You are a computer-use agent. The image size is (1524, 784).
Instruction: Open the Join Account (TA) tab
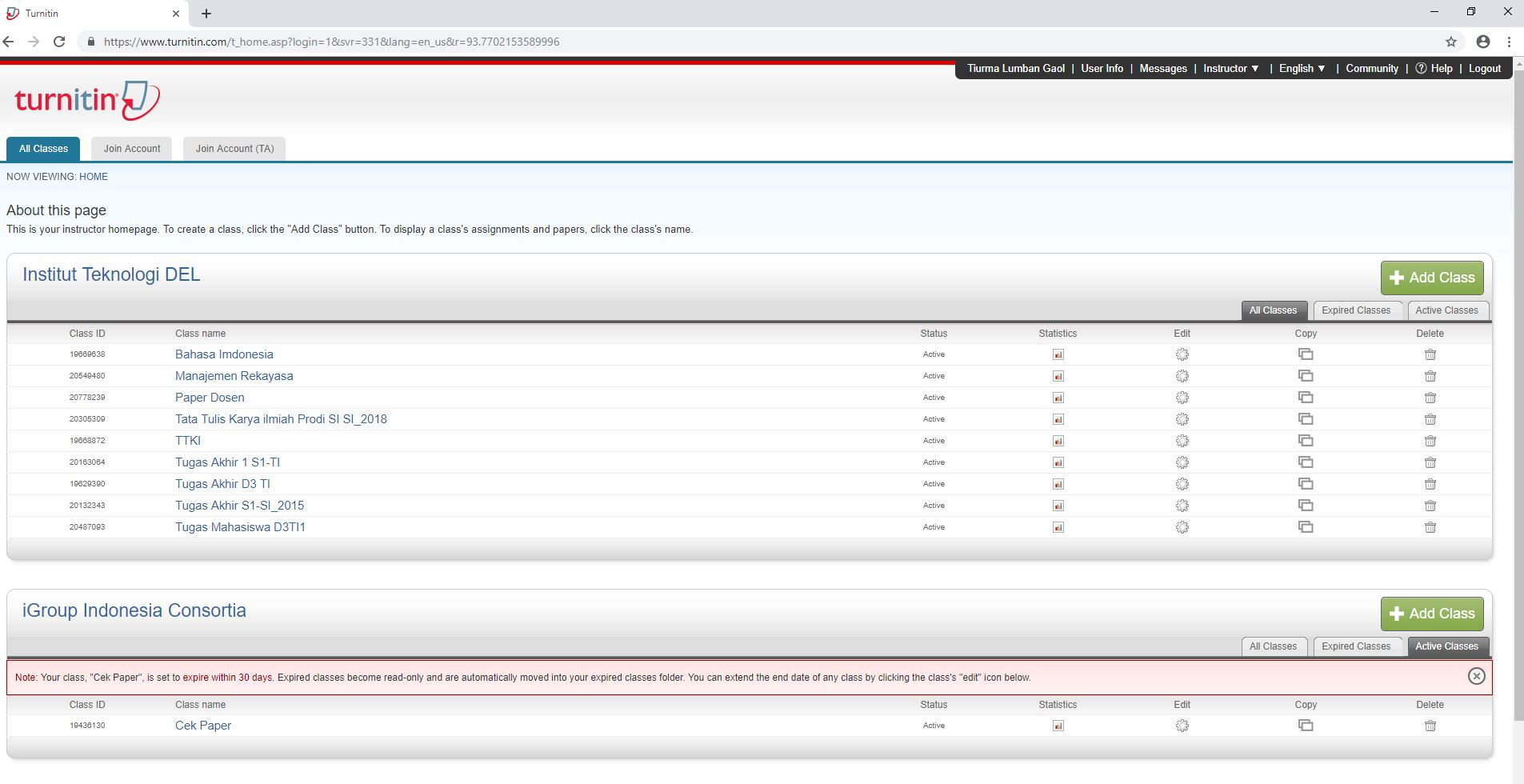234,149
